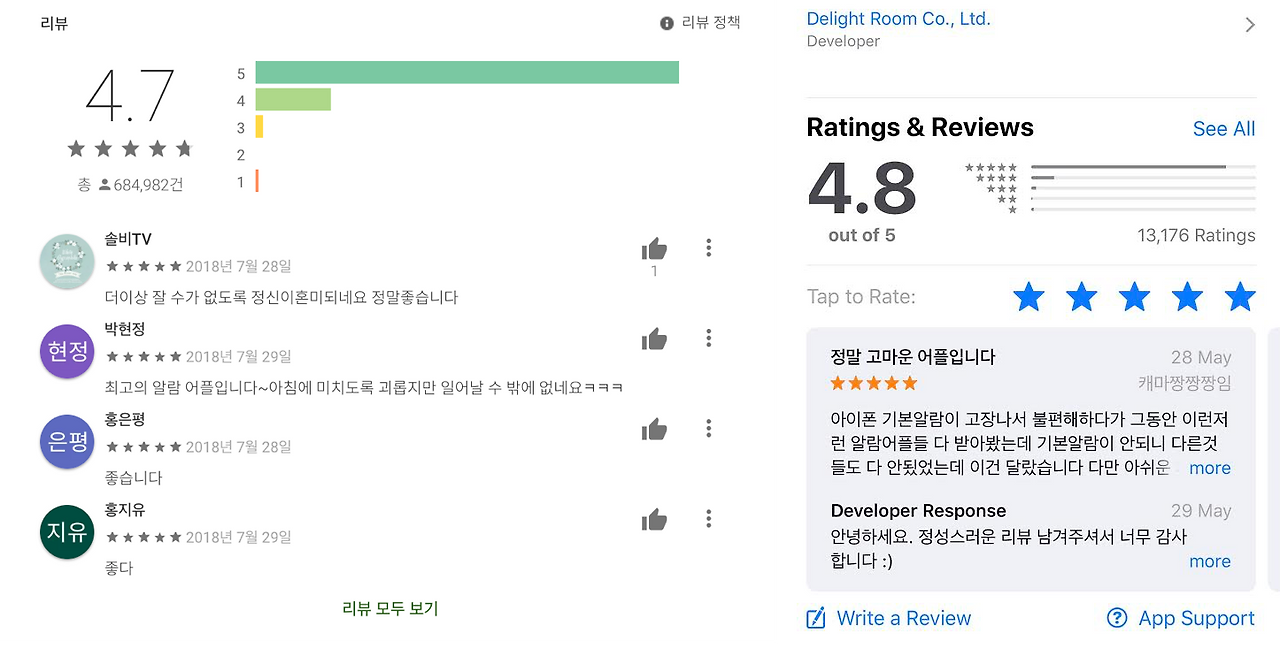Click the Write a Review pencil icon
This screenshot has height=656, width=1280.
pos(816,618)
